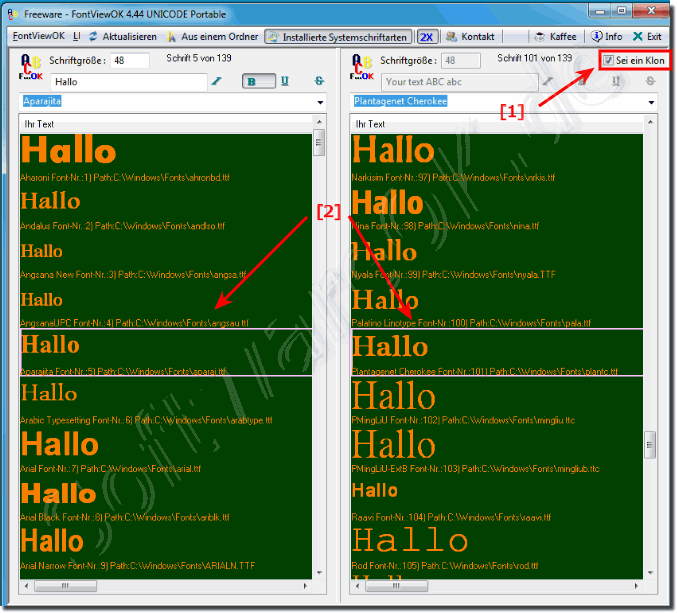Click Exit in the toolbar

click(647, 37)
